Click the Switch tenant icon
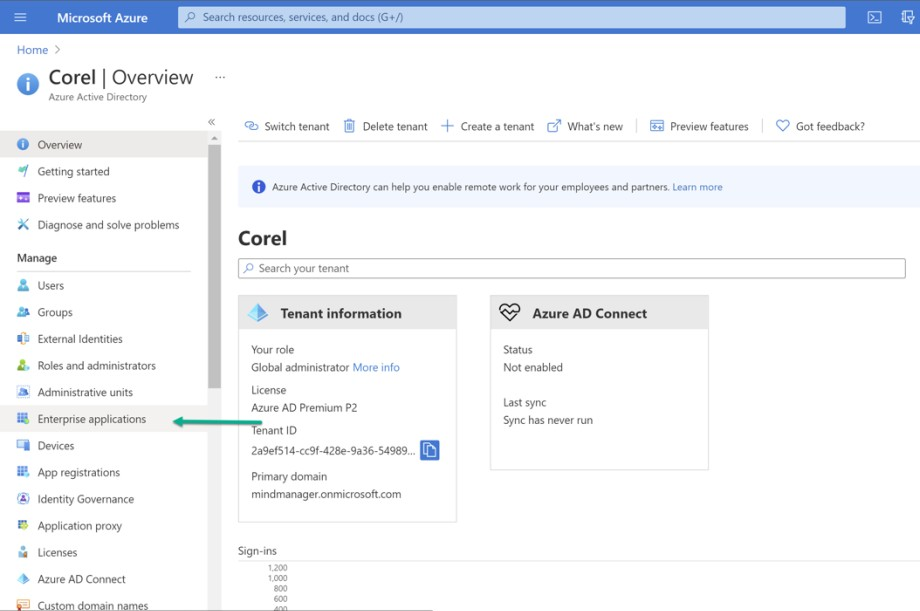 (251, 126)
